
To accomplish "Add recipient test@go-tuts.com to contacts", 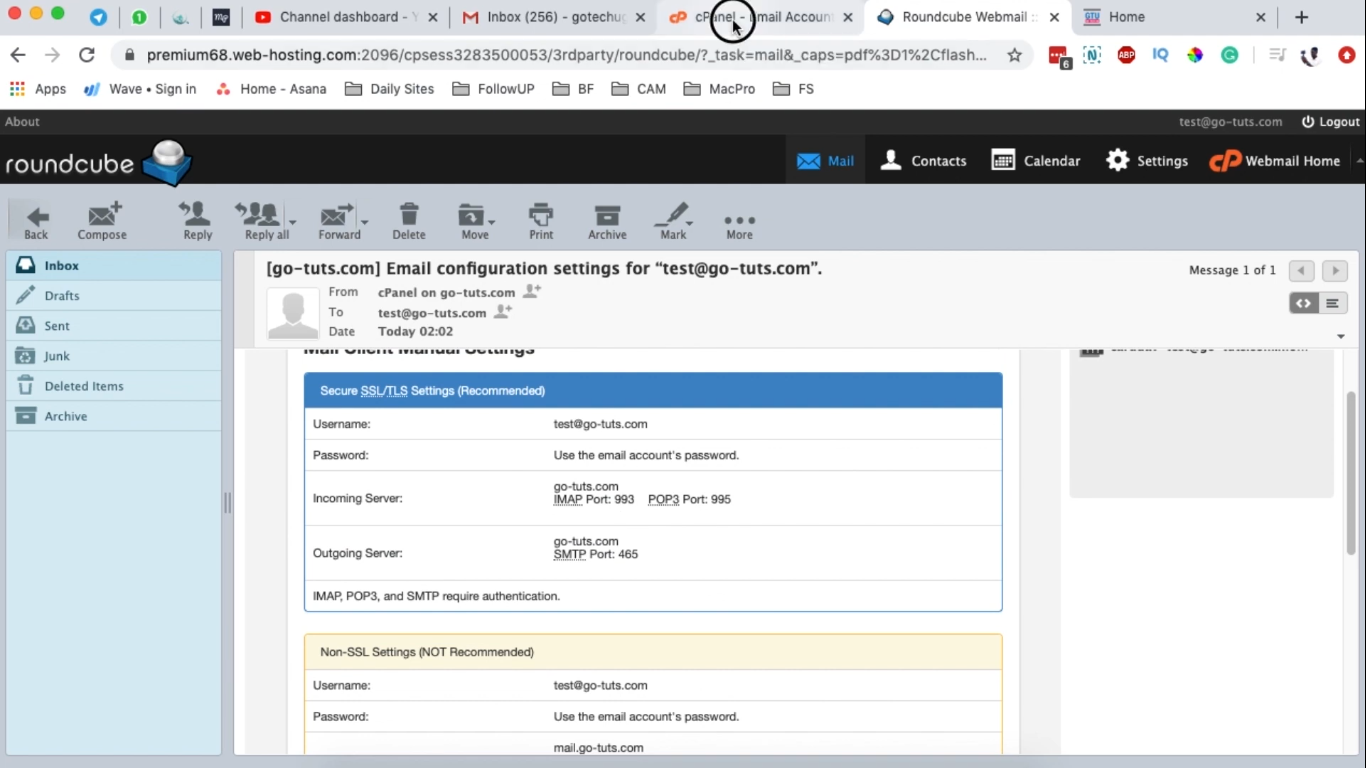I will (503, 311).
